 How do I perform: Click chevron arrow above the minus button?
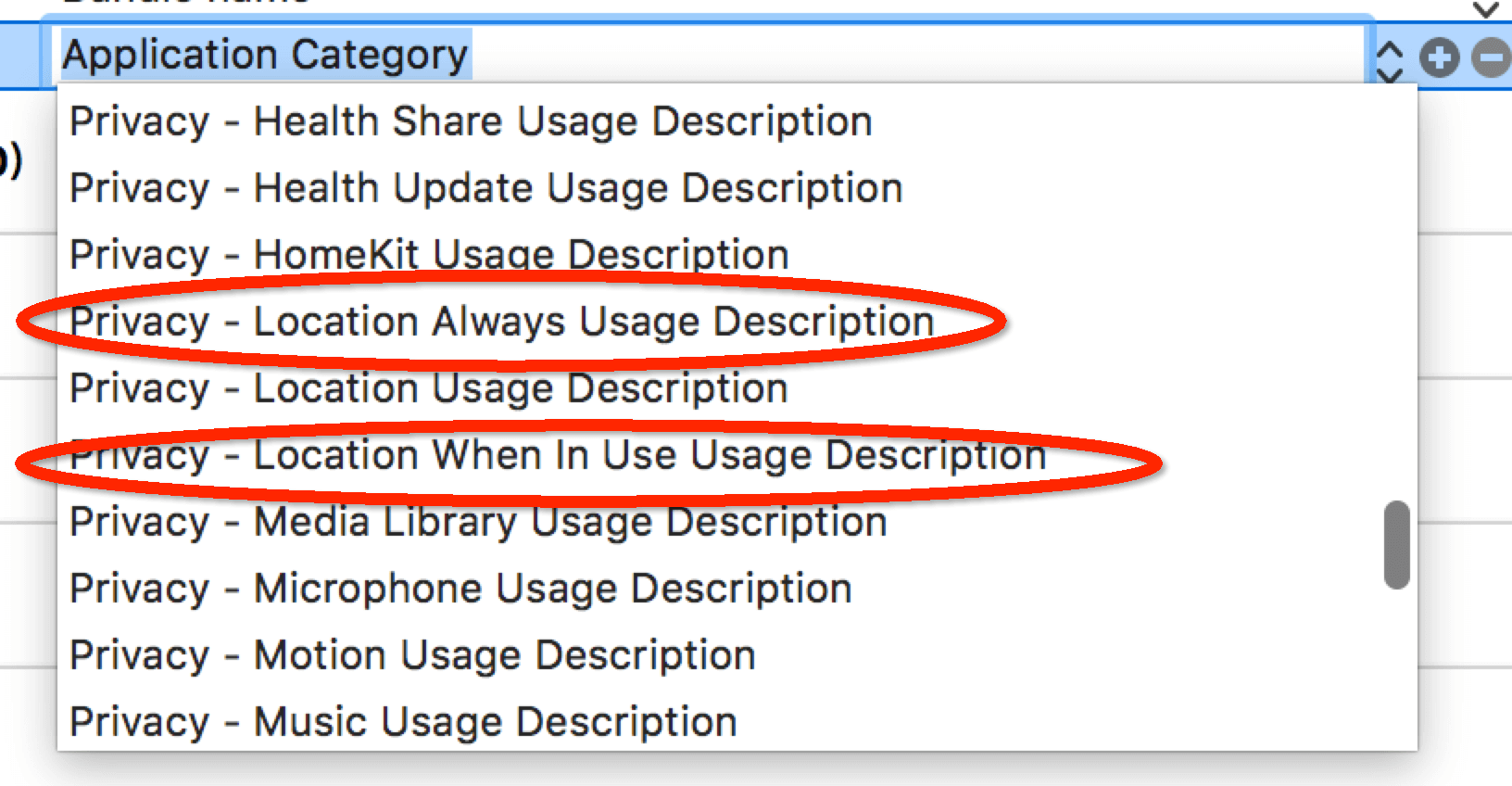pyautogui.click(x=1486, y=9)
